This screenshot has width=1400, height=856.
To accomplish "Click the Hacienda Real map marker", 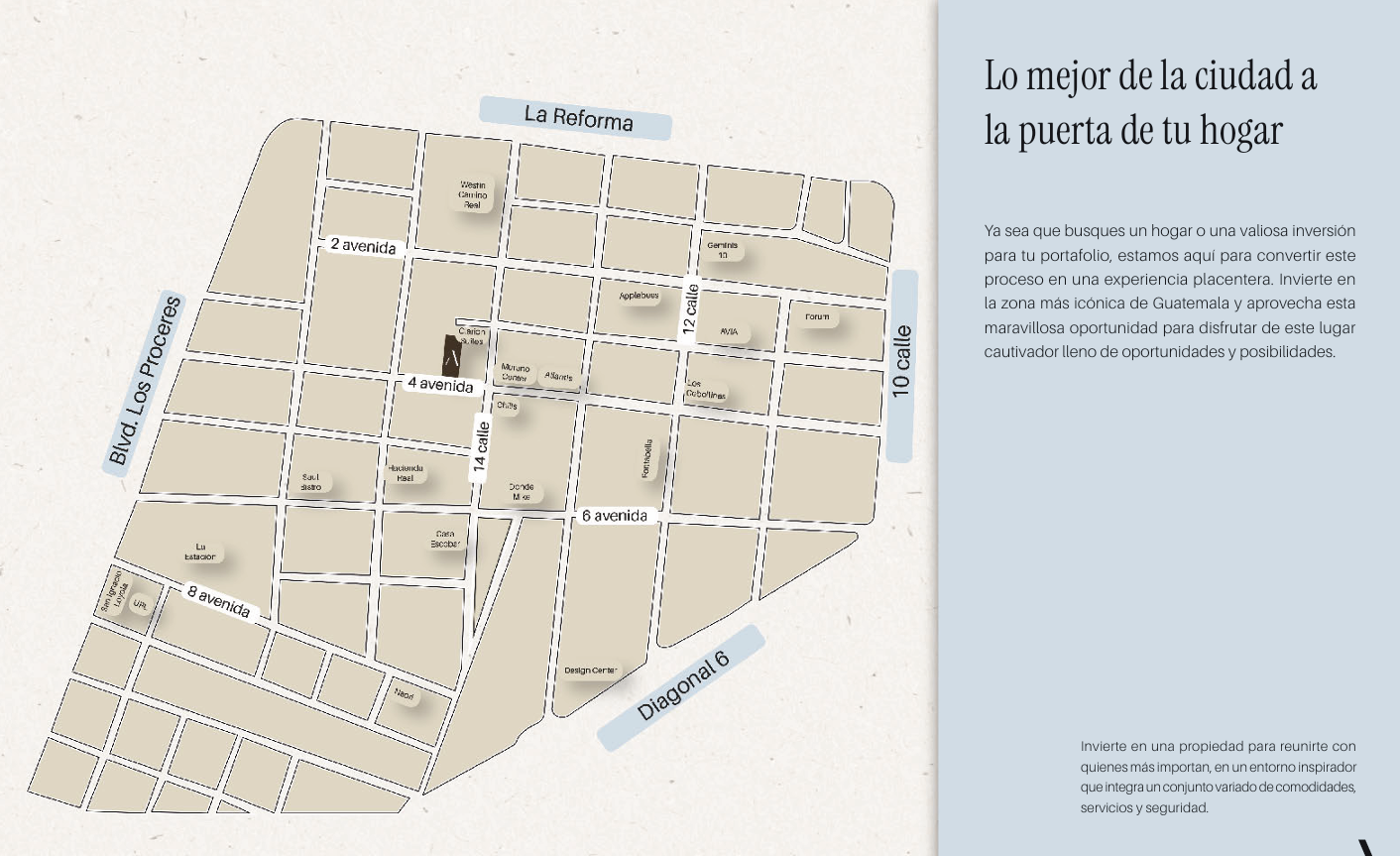I will coord(406,473).
